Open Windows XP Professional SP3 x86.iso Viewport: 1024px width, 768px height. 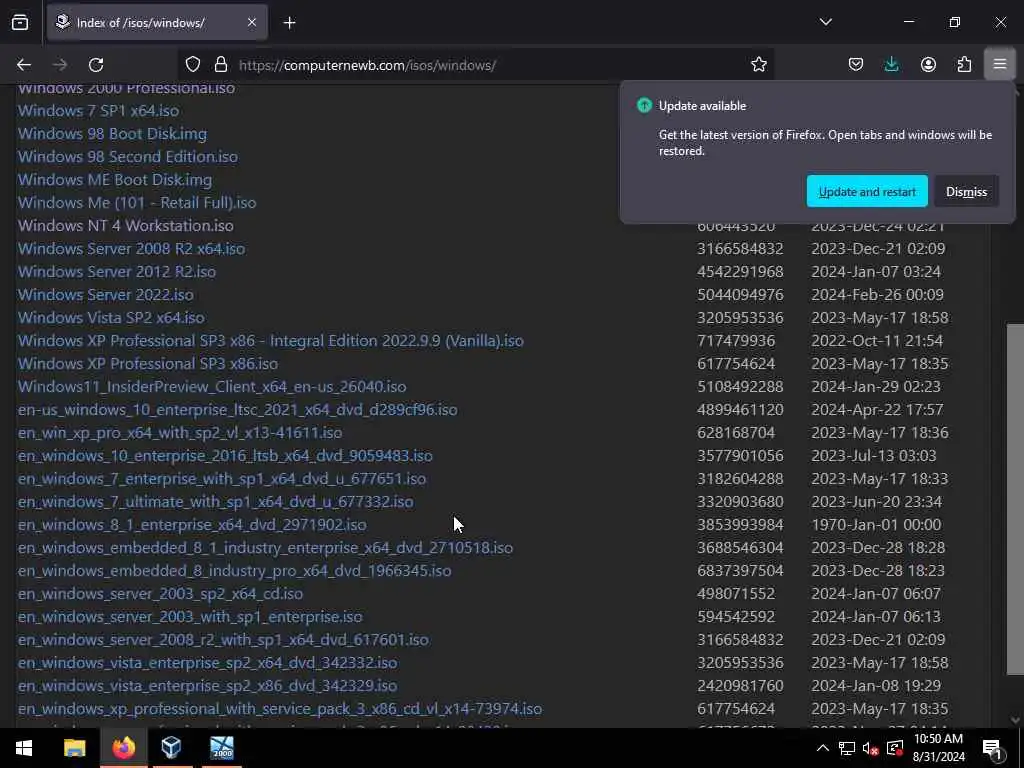tap(148, 364)
